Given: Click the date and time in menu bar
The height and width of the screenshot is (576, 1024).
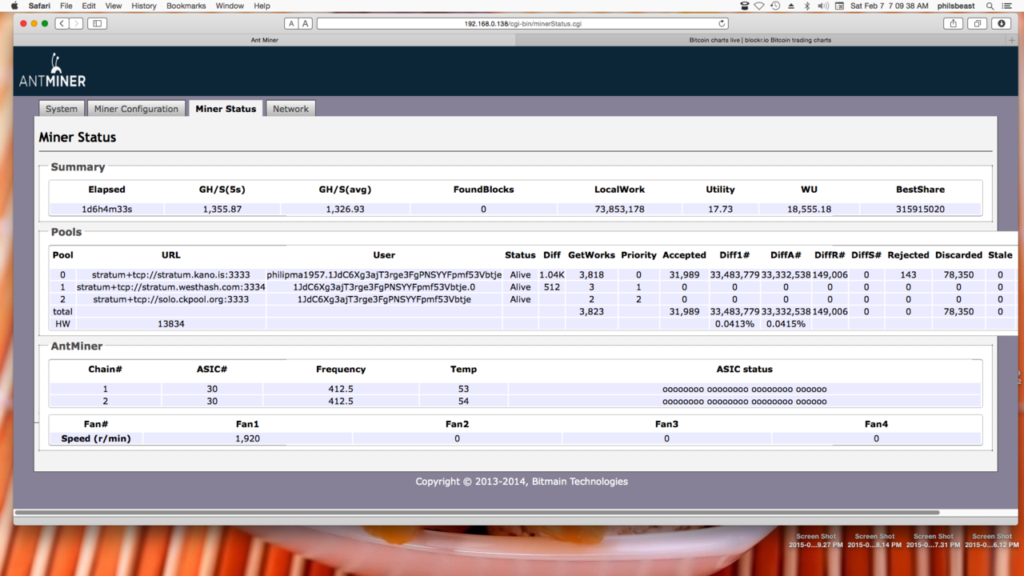Looking at the screenshot, I should tap(889, 6).
